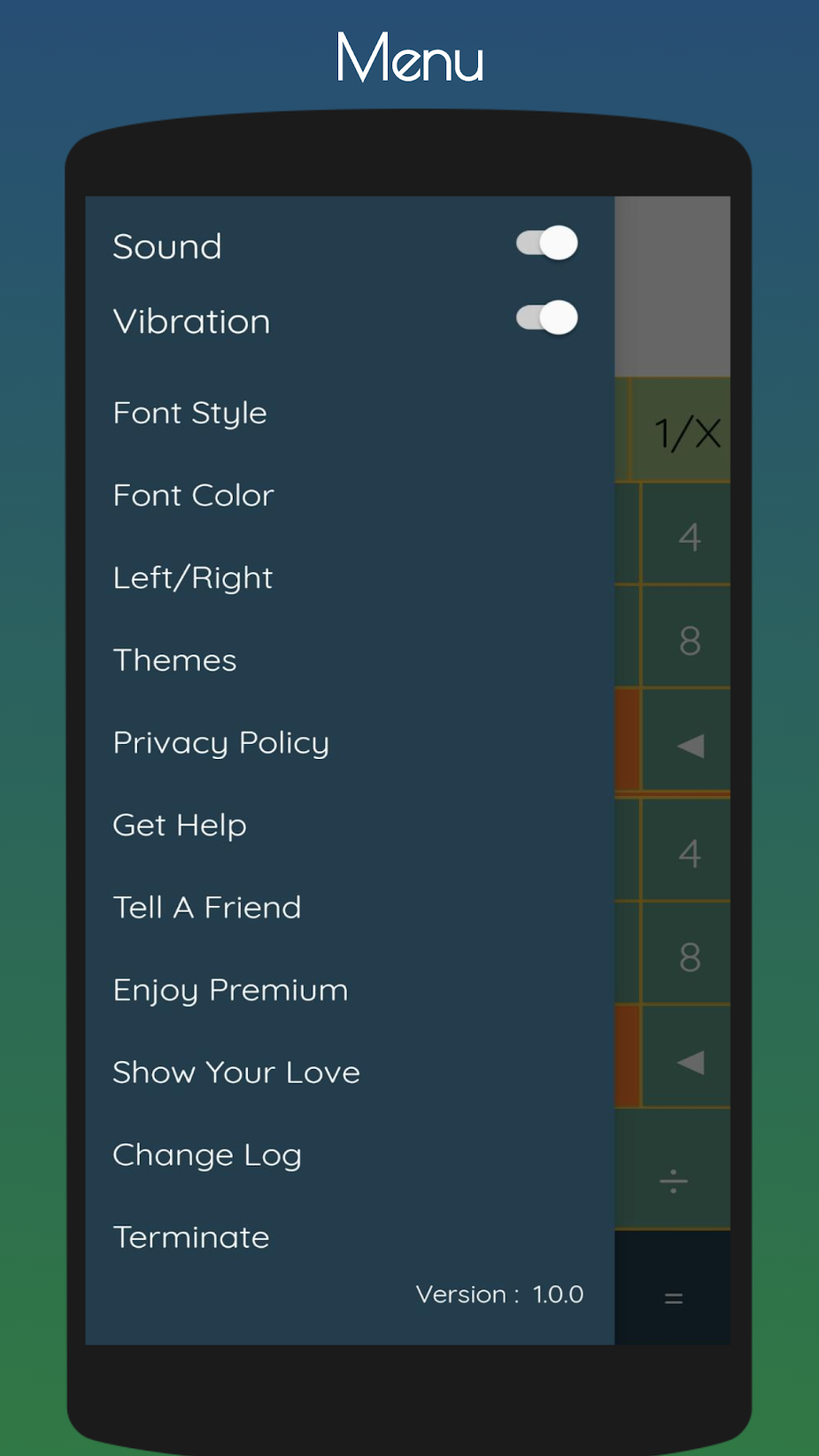819x1456 pixels.
Task: Select Tell A Friend
Action: point(207,907)
